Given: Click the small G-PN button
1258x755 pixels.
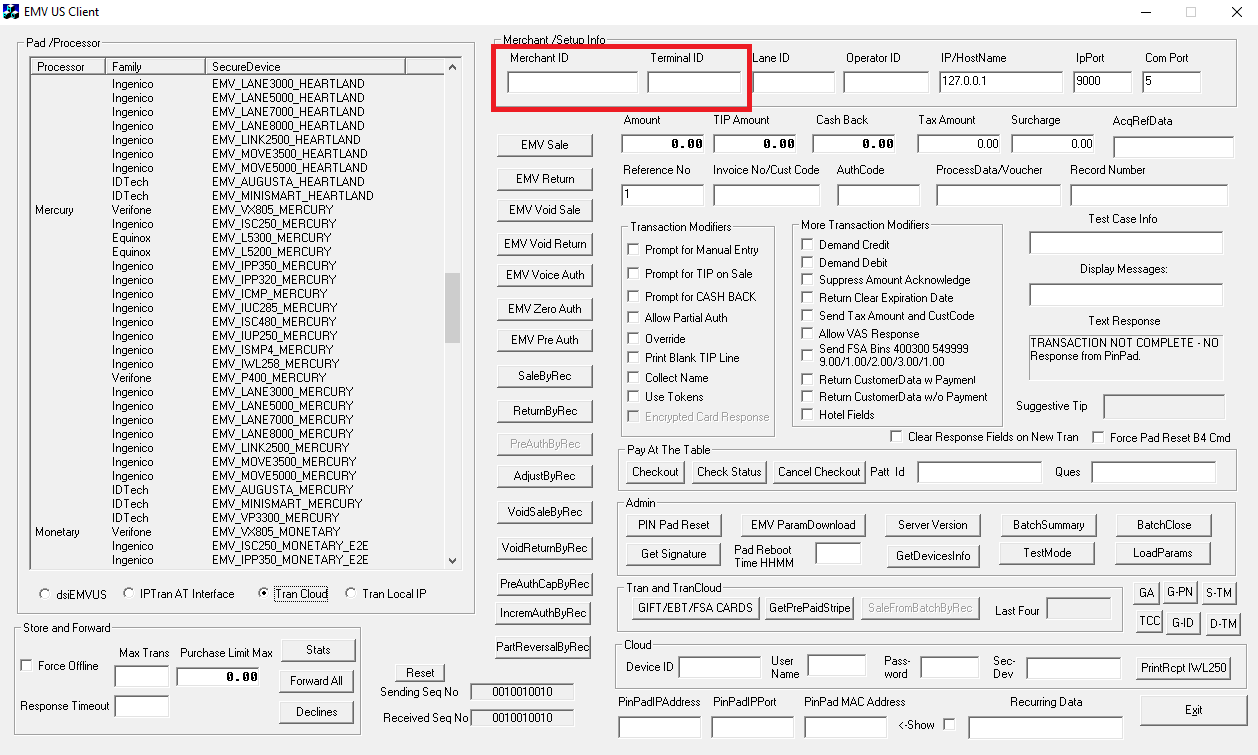Looking at the screenshot, I should pyautogui.click(x=1181, y=593).
